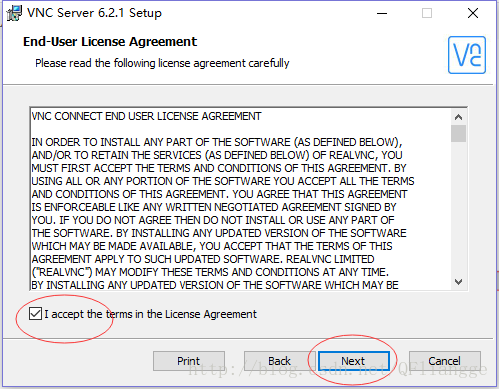Click the license text scroll up arrow

[459, 117]
